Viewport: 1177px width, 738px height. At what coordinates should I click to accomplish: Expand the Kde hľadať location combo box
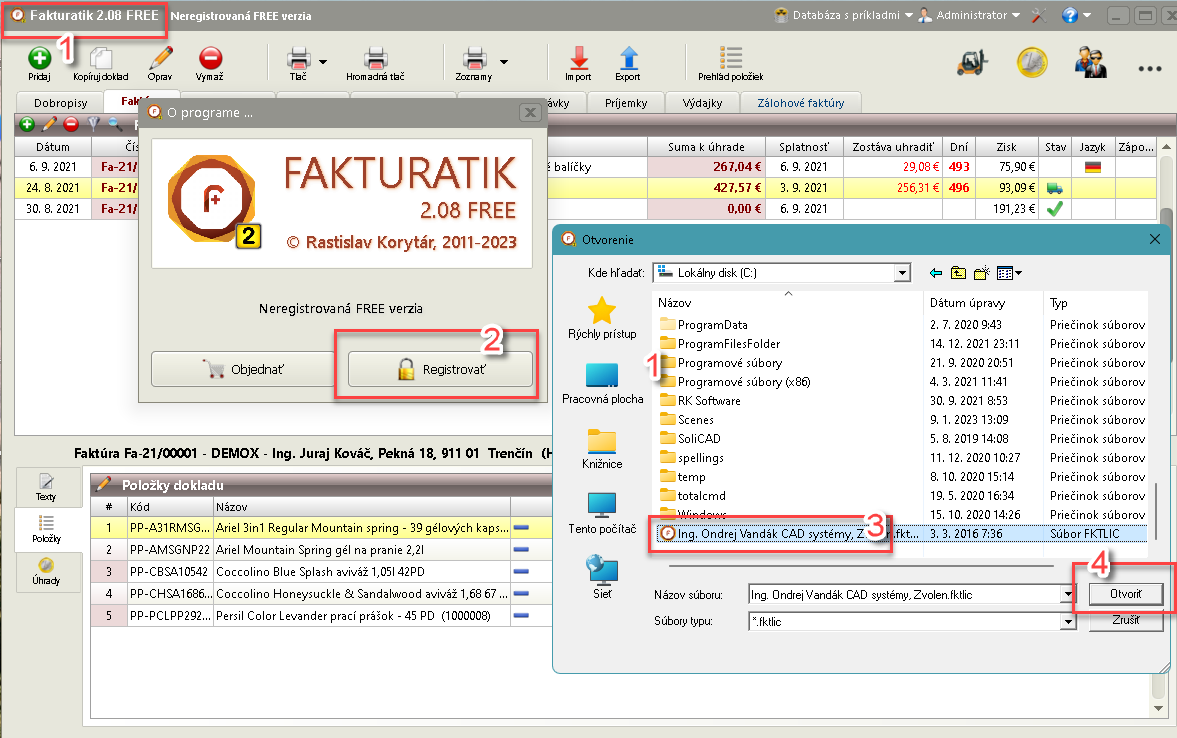[x=902, y=273]
